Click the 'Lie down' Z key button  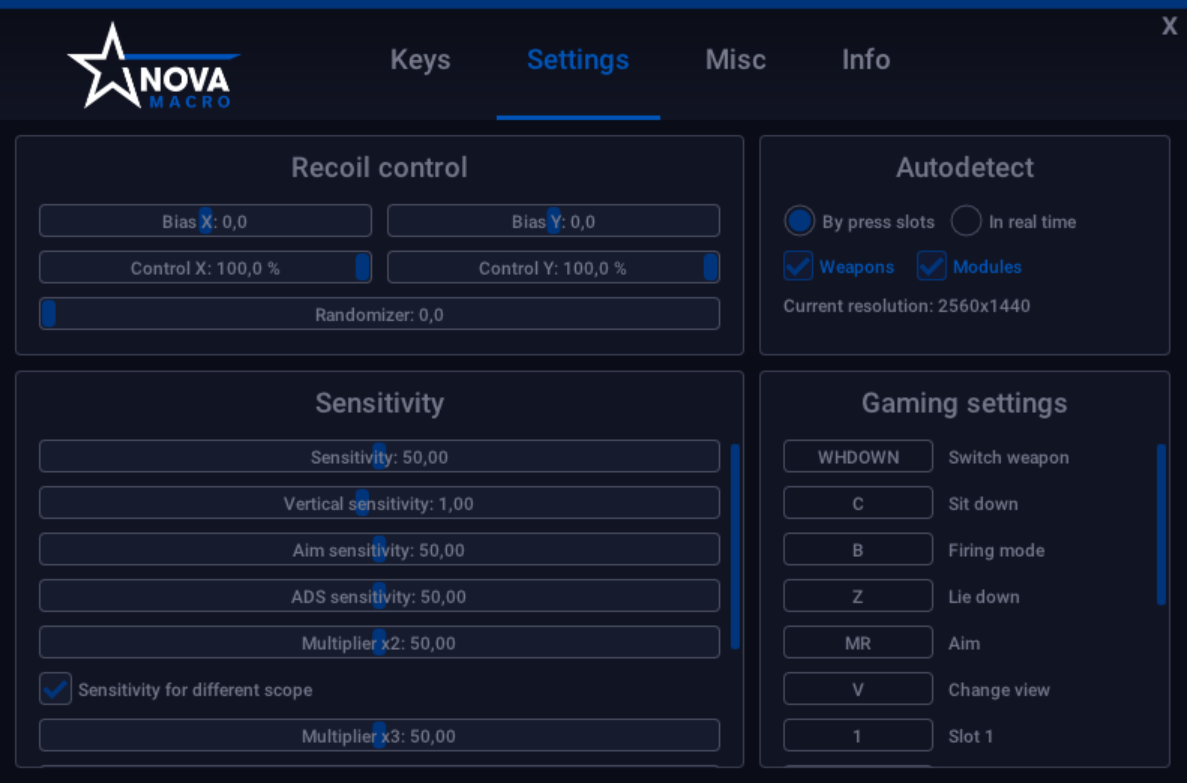pos(858,595)
